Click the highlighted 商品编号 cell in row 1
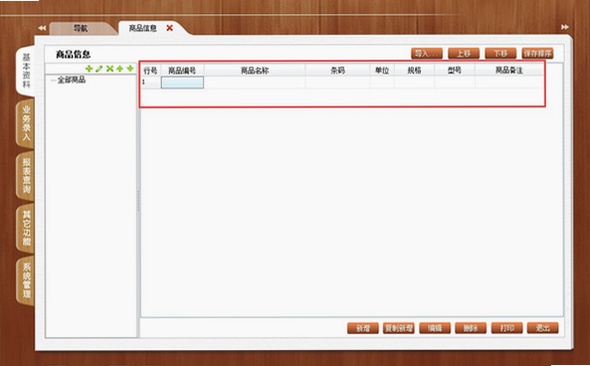This screenshot has width=590, height=366. click(182, 82)
